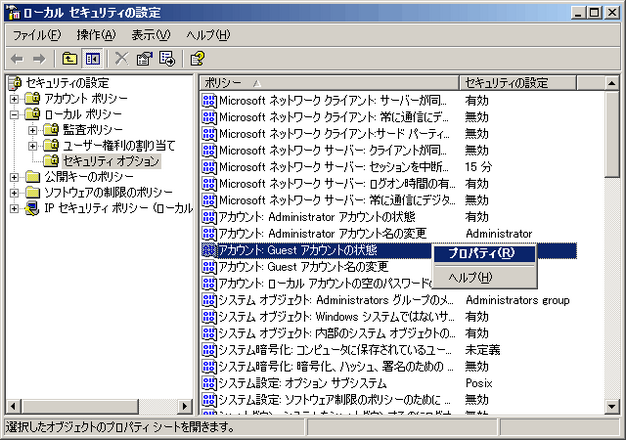Expand the ソフトウェアの制限のポリシー tree node
The width and height of the screenshot is (626, 440).
14,193
